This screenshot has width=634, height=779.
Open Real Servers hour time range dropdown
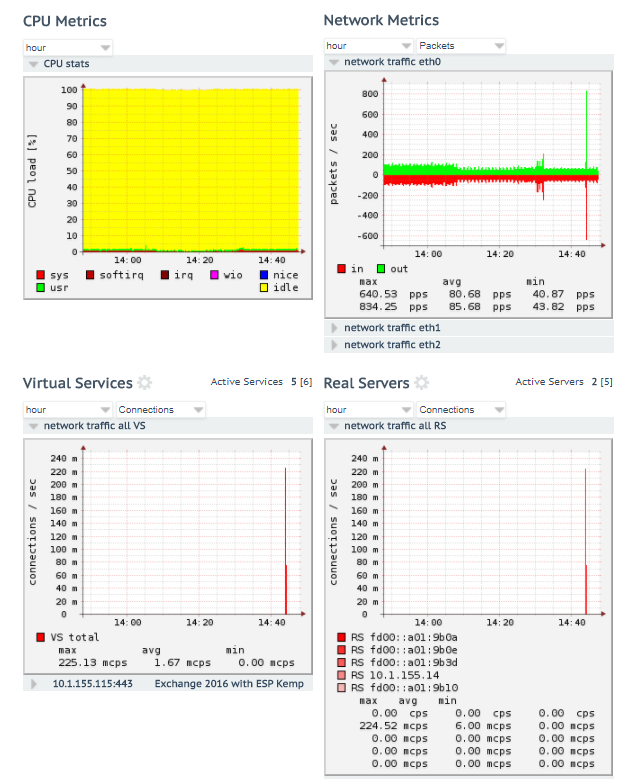pos(369,409)
